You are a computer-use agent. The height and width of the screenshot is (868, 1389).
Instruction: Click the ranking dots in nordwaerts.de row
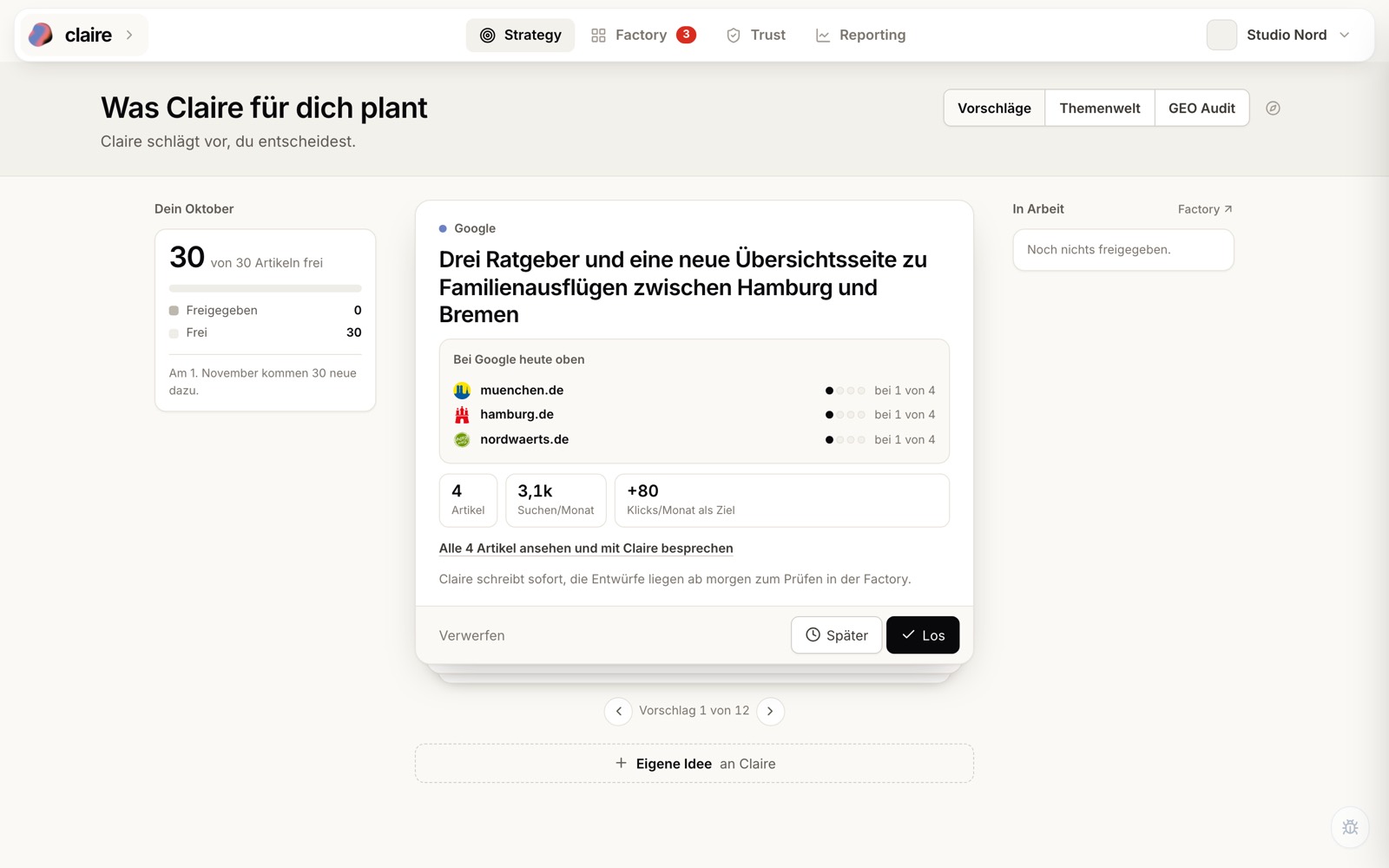845,440
